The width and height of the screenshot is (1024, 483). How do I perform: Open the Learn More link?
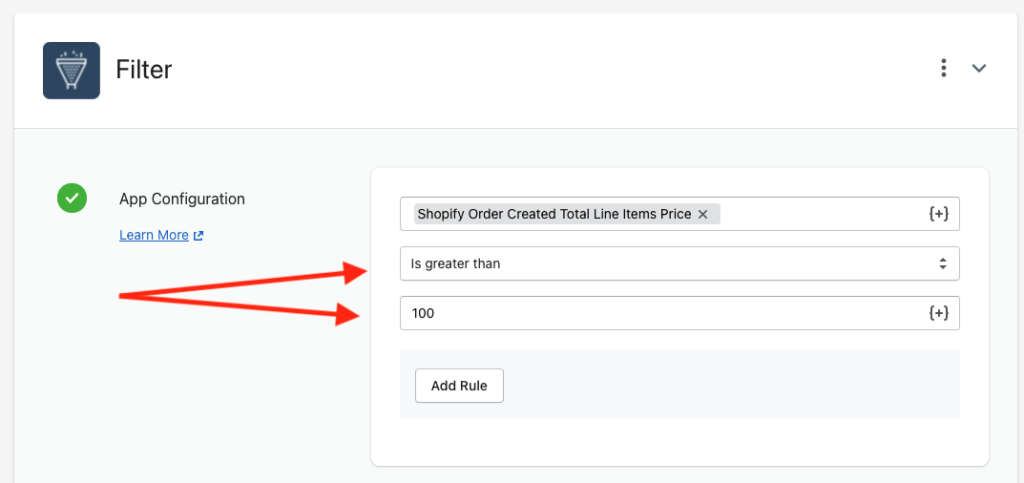coord(154,235)
